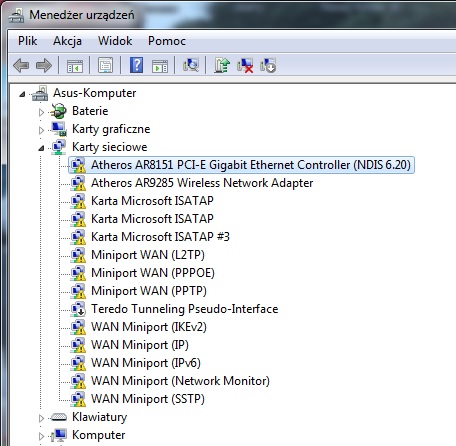Image resolution: width=456 pixels, height=446 pixels.
Task: Click Scan for hardware changes icon
Action: pyautogui.click(x=191, y=65)
